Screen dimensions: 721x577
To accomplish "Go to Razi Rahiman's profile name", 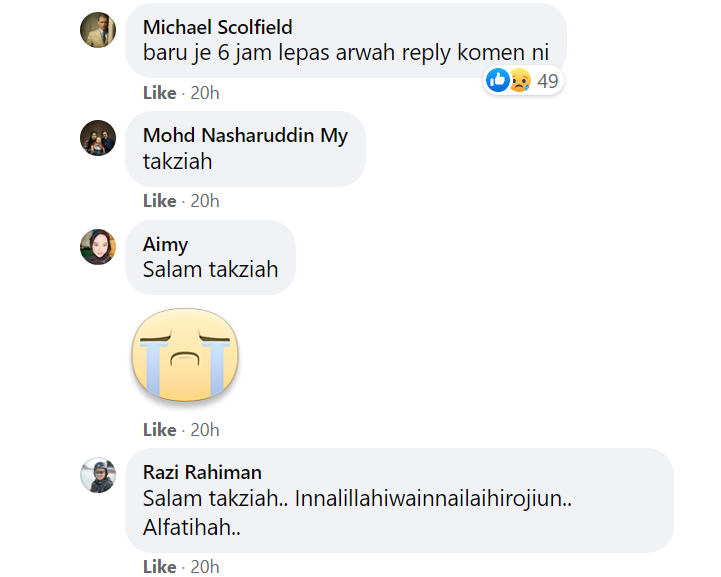I will (202, 472).
